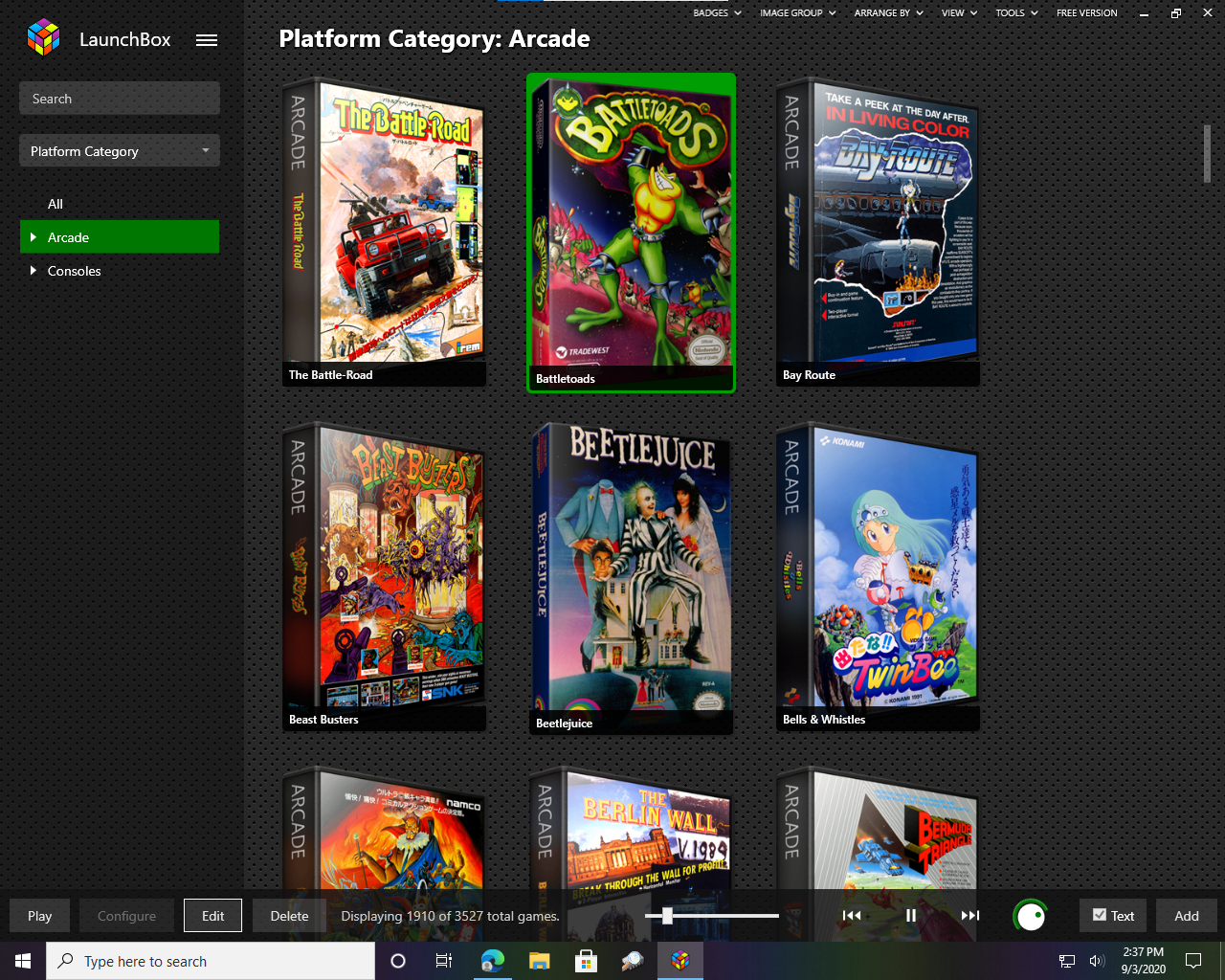Select the Consoles category
This screenshot has width=1225, height=980.
pyautogui.click(x=74, y=271)
